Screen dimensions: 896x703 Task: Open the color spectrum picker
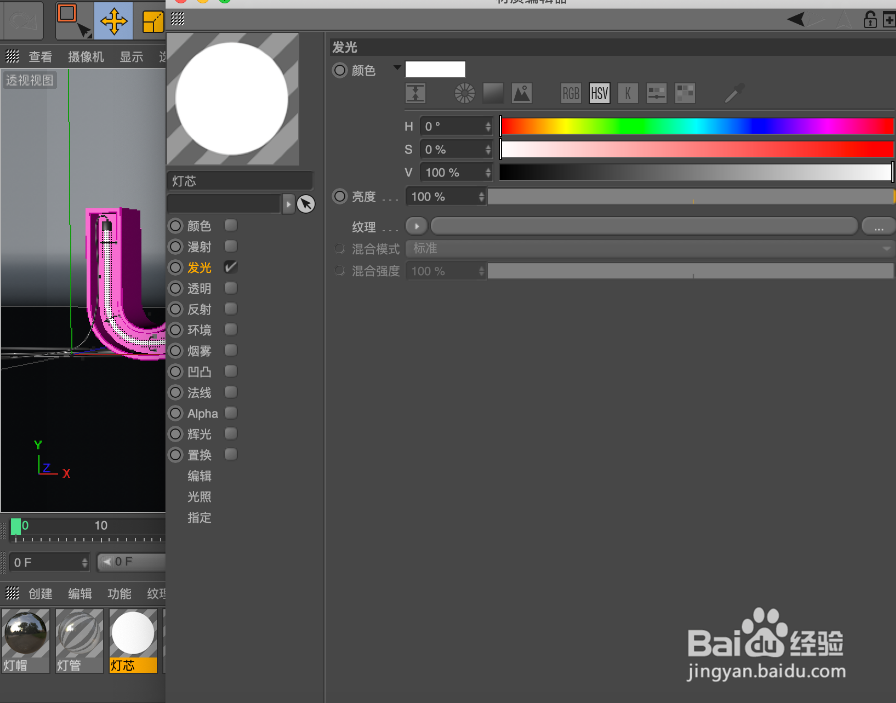(x=493, y=93)
